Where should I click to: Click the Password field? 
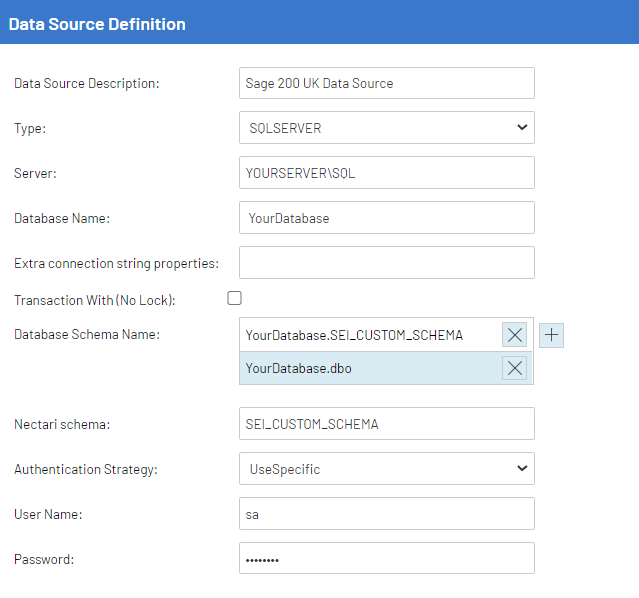[387, 558]
